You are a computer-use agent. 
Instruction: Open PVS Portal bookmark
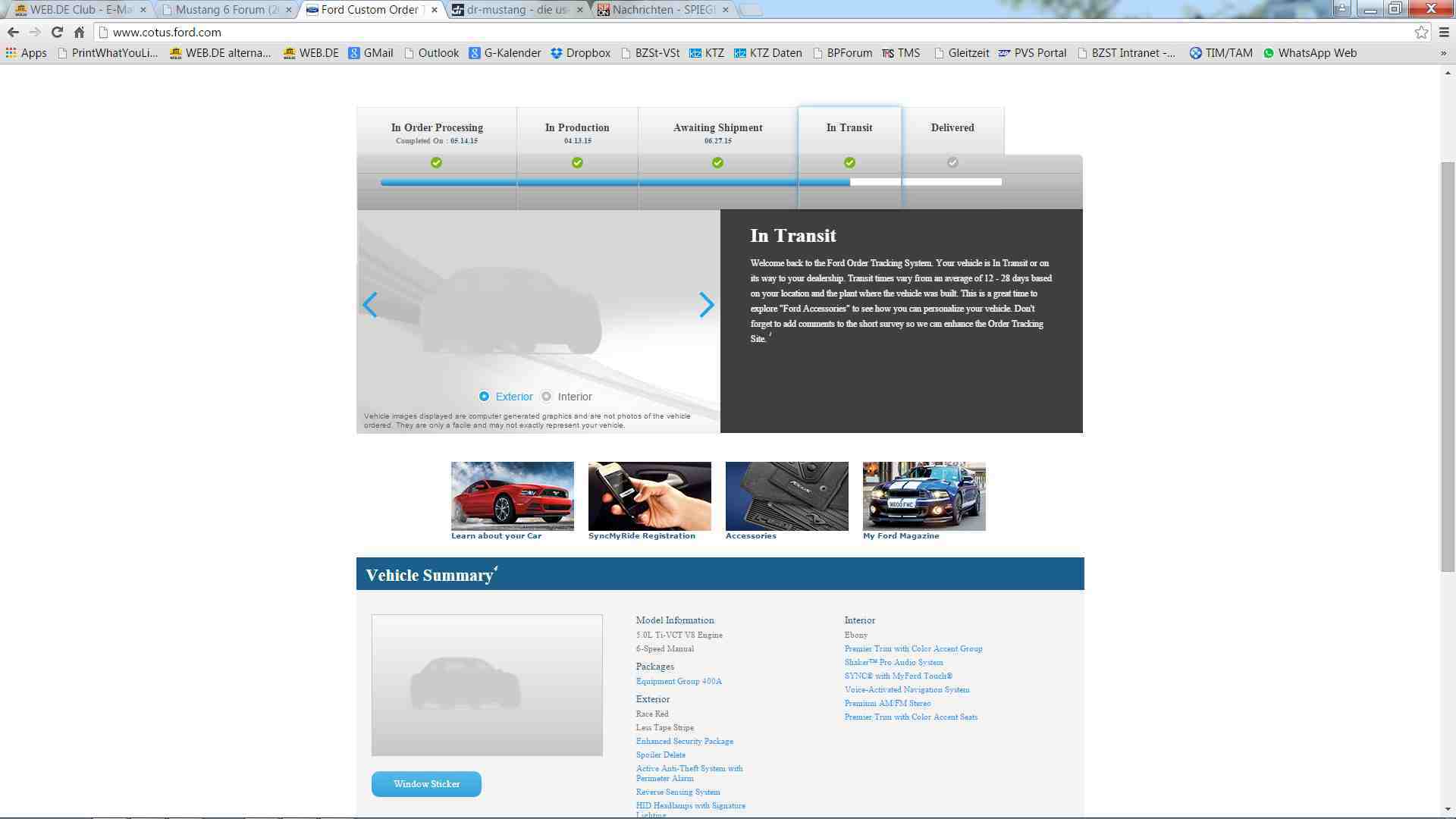coord(1032,53)
